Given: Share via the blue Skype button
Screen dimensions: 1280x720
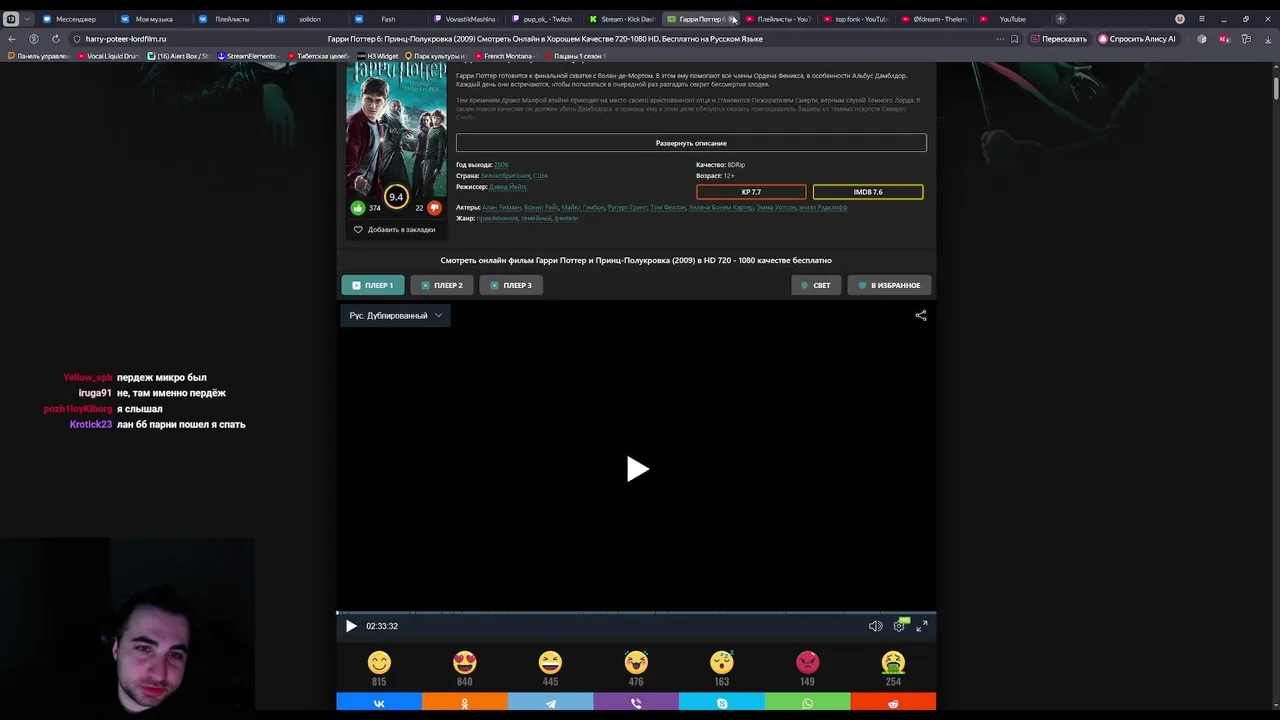Looking at the screenshot, I should [722, 703].
